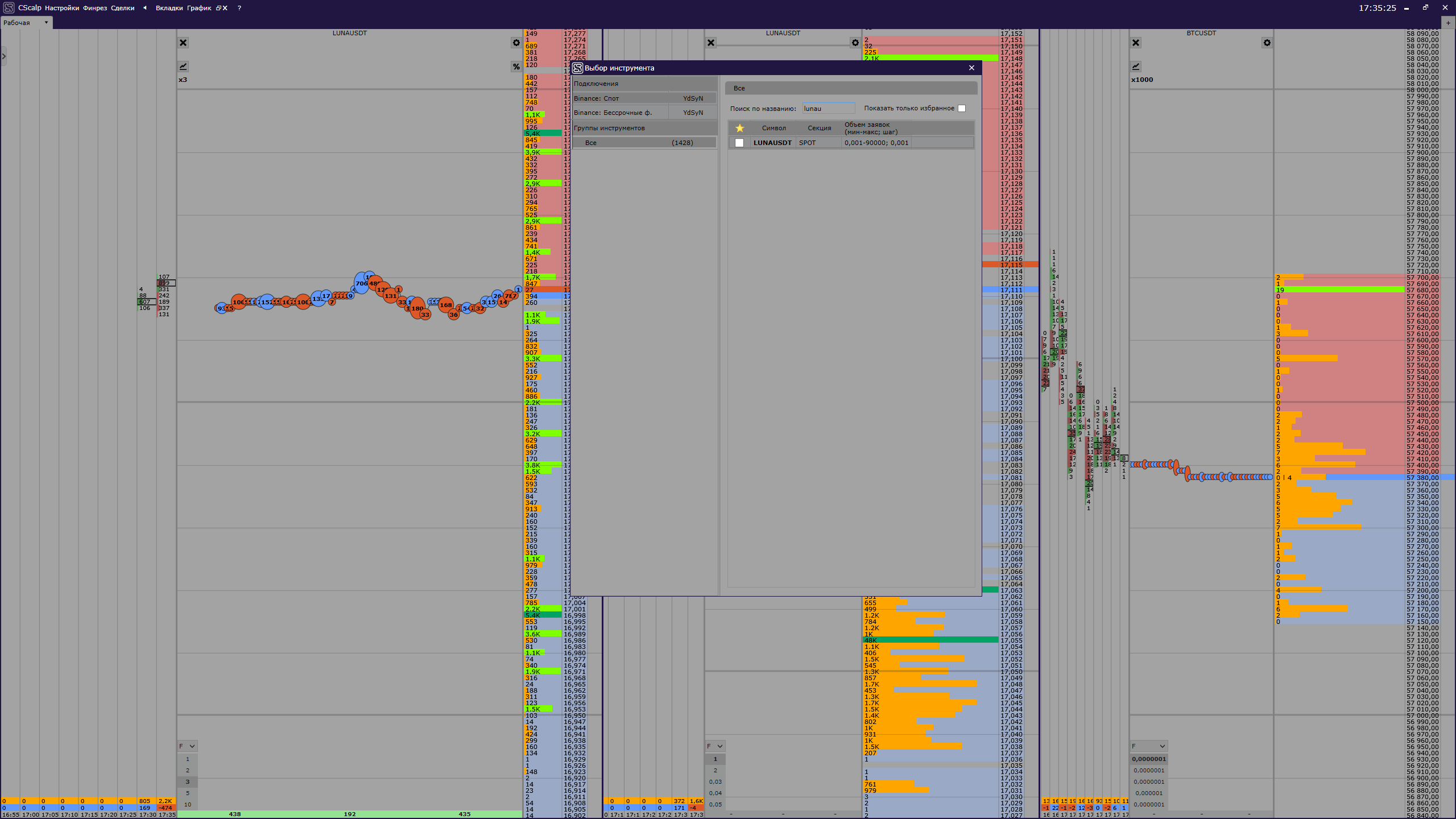Image resolution: width=1456 pixels, height=819 pixels.
Task: Select volume preset 10 in the first LUNAUSDT panel
Action: 188,805
